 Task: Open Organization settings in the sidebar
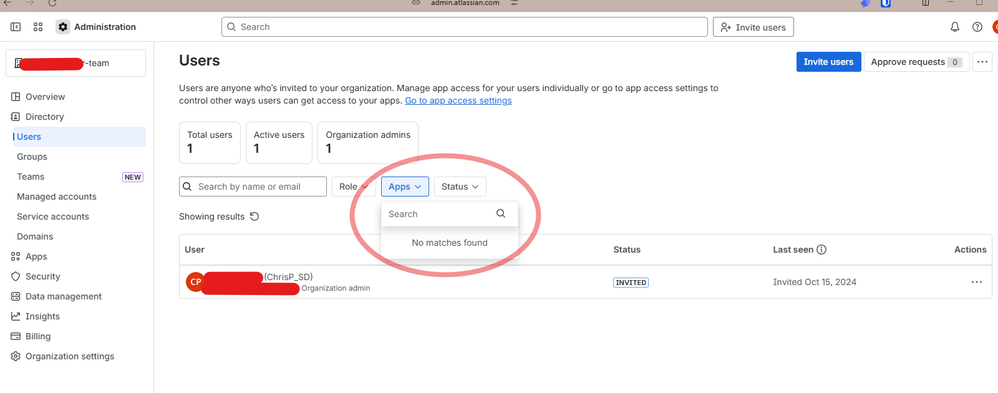pos(70,356)
